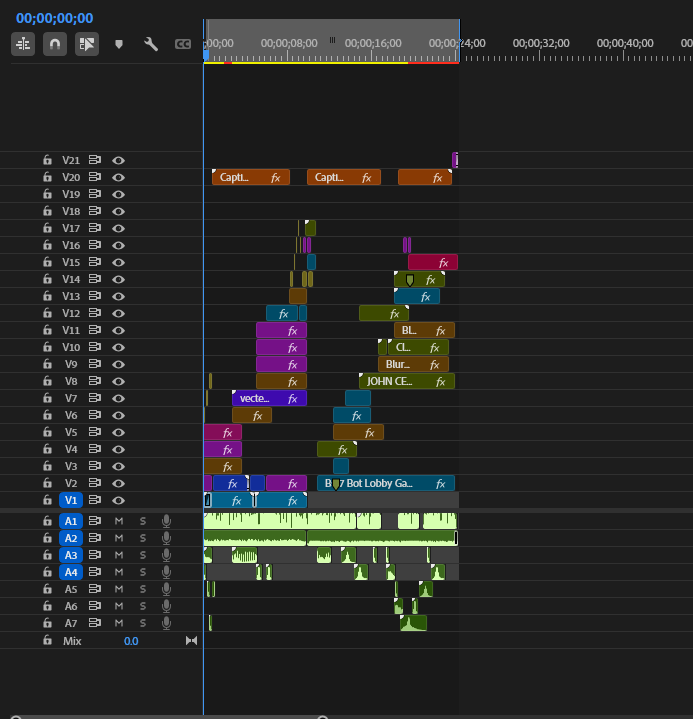Enable voice-over record on track A4
Image resolution: width=693 pixels, height=719 pixels.
(166, 572)
